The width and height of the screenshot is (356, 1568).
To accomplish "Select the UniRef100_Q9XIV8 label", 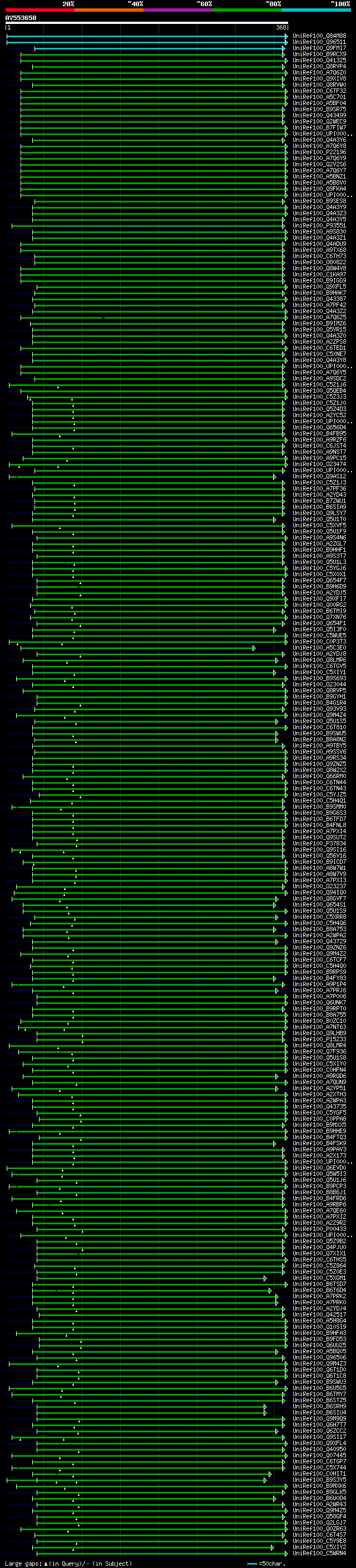I will [x=319, y=78].
